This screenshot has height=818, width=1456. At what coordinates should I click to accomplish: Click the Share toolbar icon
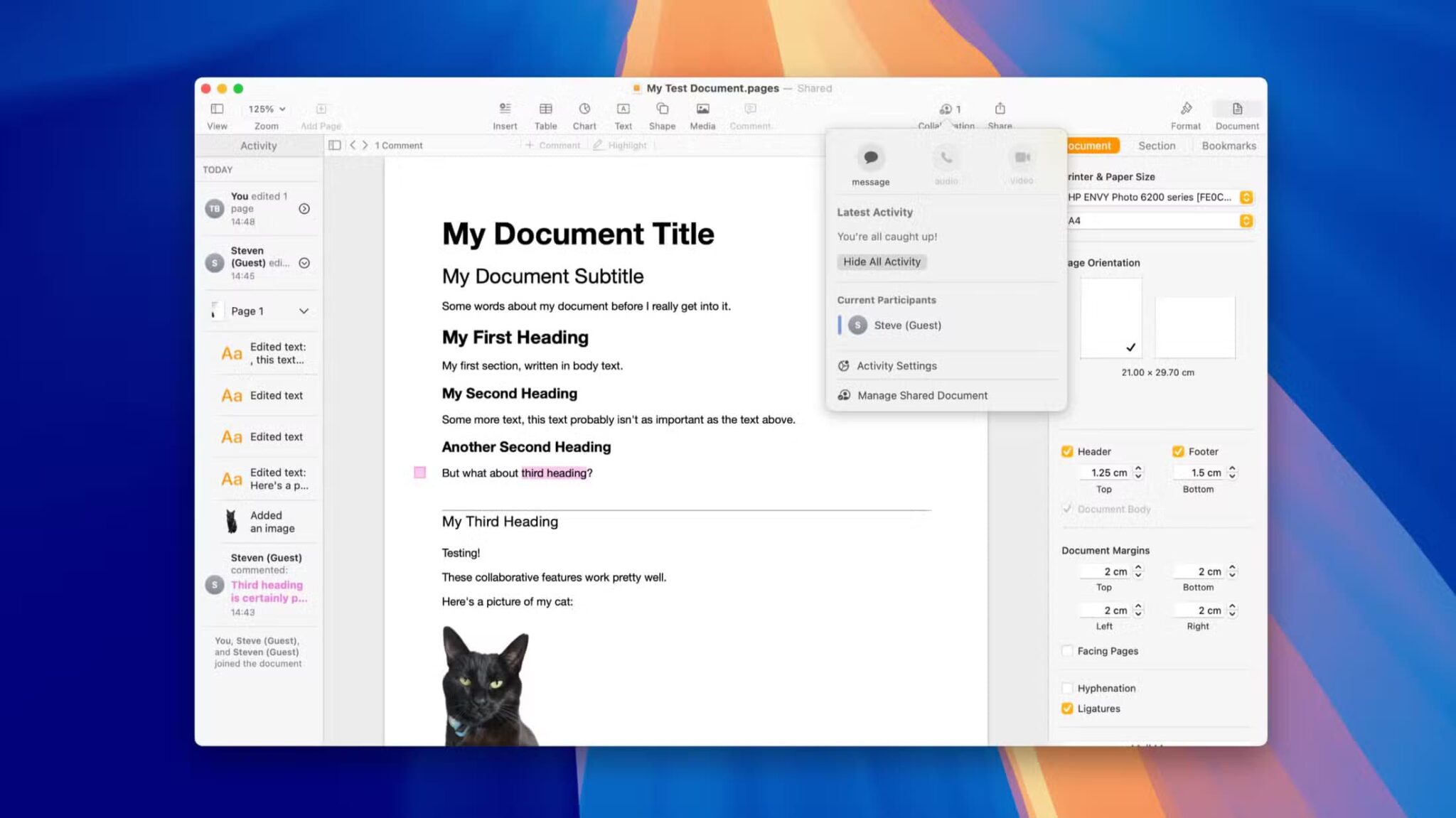[1000, 109]
